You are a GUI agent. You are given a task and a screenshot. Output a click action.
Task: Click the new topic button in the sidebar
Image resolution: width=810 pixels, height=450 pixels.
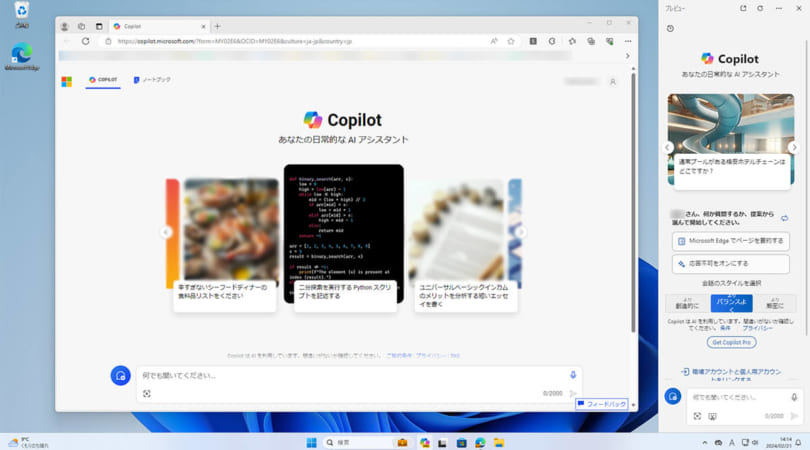pyautogui.click(x=673, y=397)
